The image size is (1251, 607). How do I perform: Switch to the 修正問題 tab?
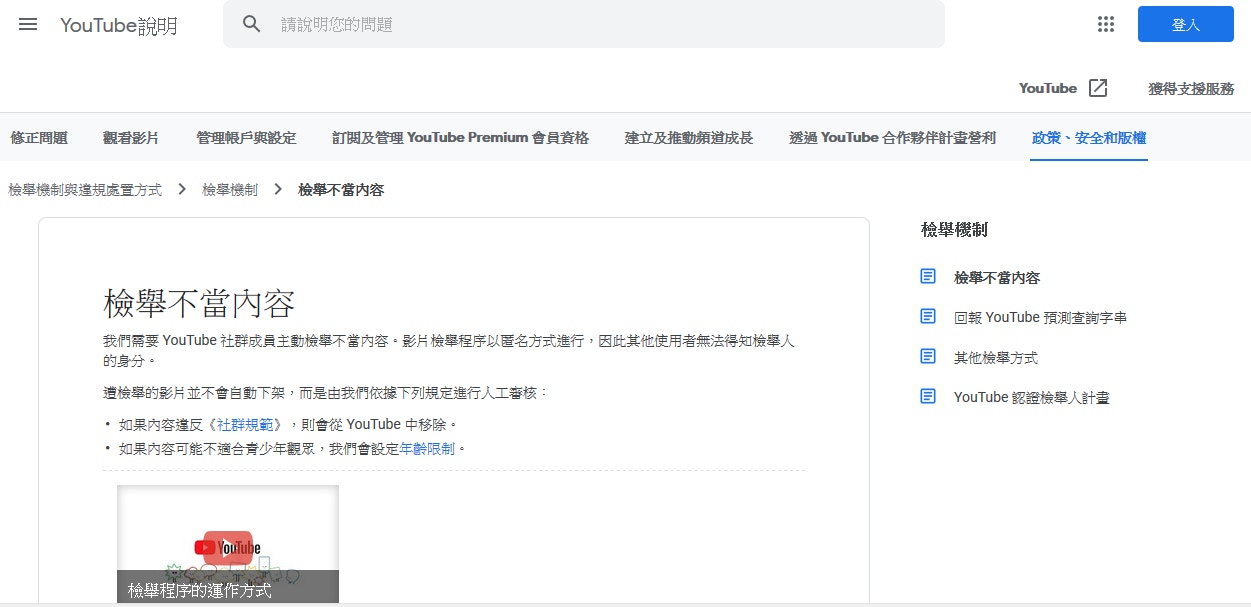tap(39, 138)
